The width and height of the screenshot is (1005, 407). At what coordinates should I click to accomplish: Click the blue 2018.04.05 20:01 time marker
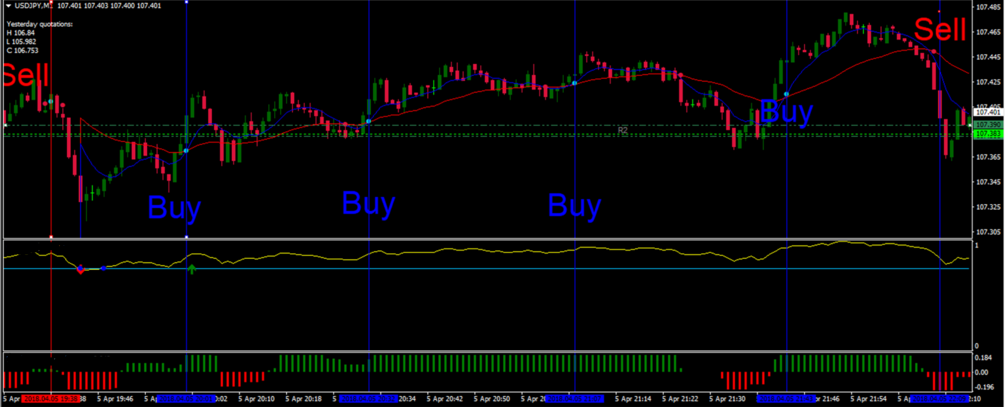pos(187,398)
